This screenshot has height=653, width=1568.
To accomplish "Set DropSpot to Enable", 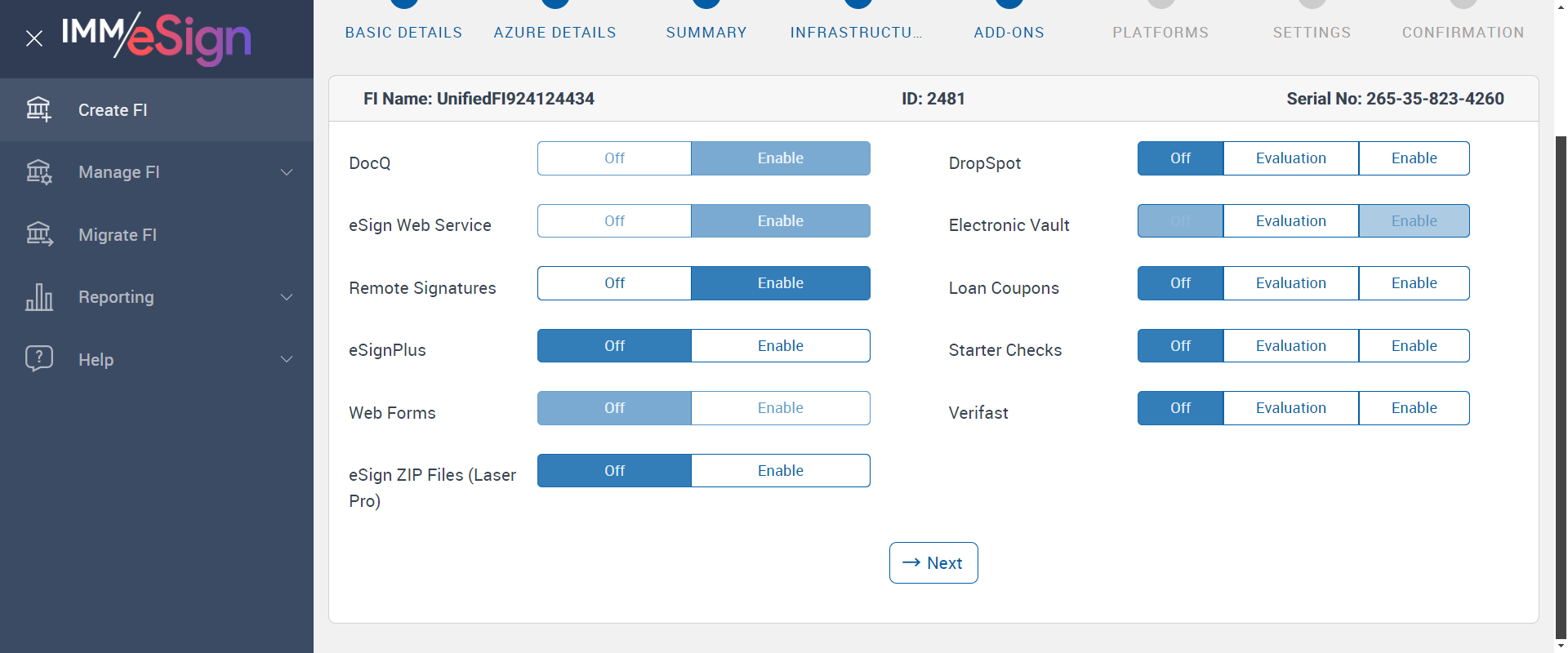I will 1414,158.
